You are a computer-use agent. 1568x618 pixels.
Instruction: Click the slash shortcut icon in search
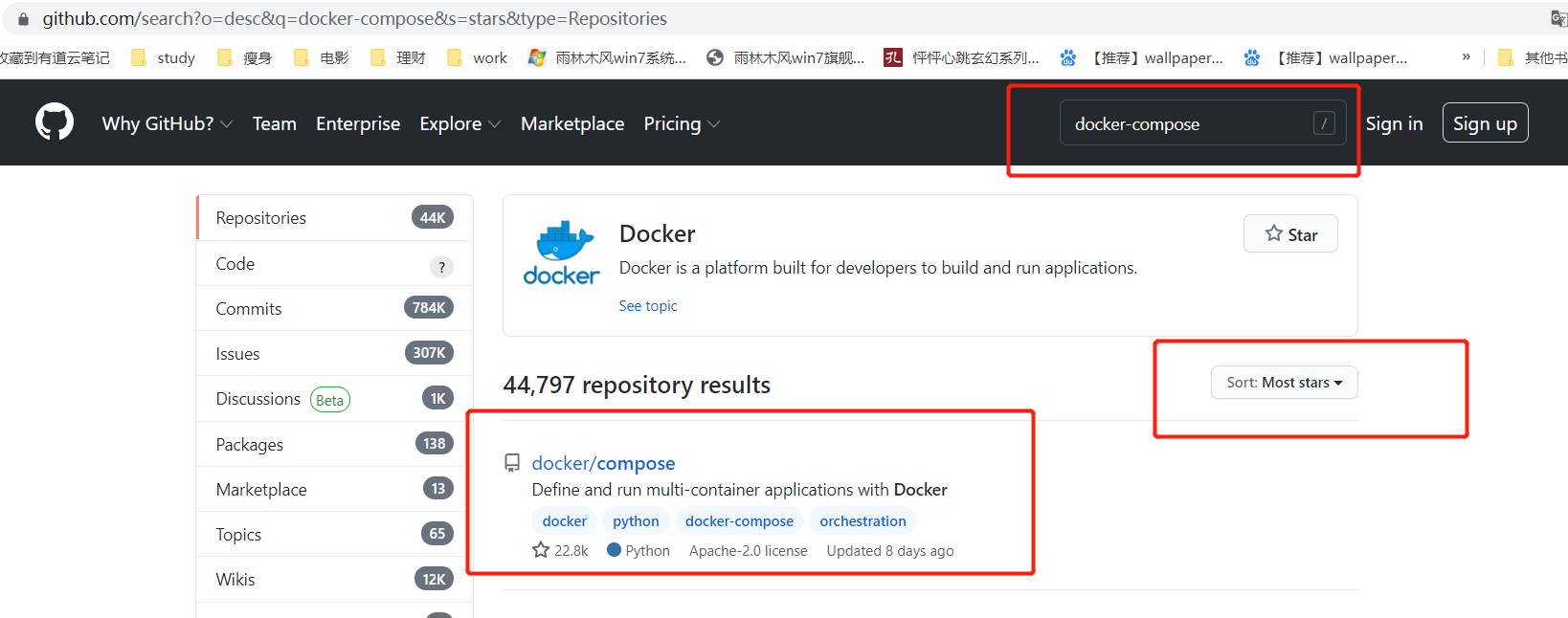1324,123
